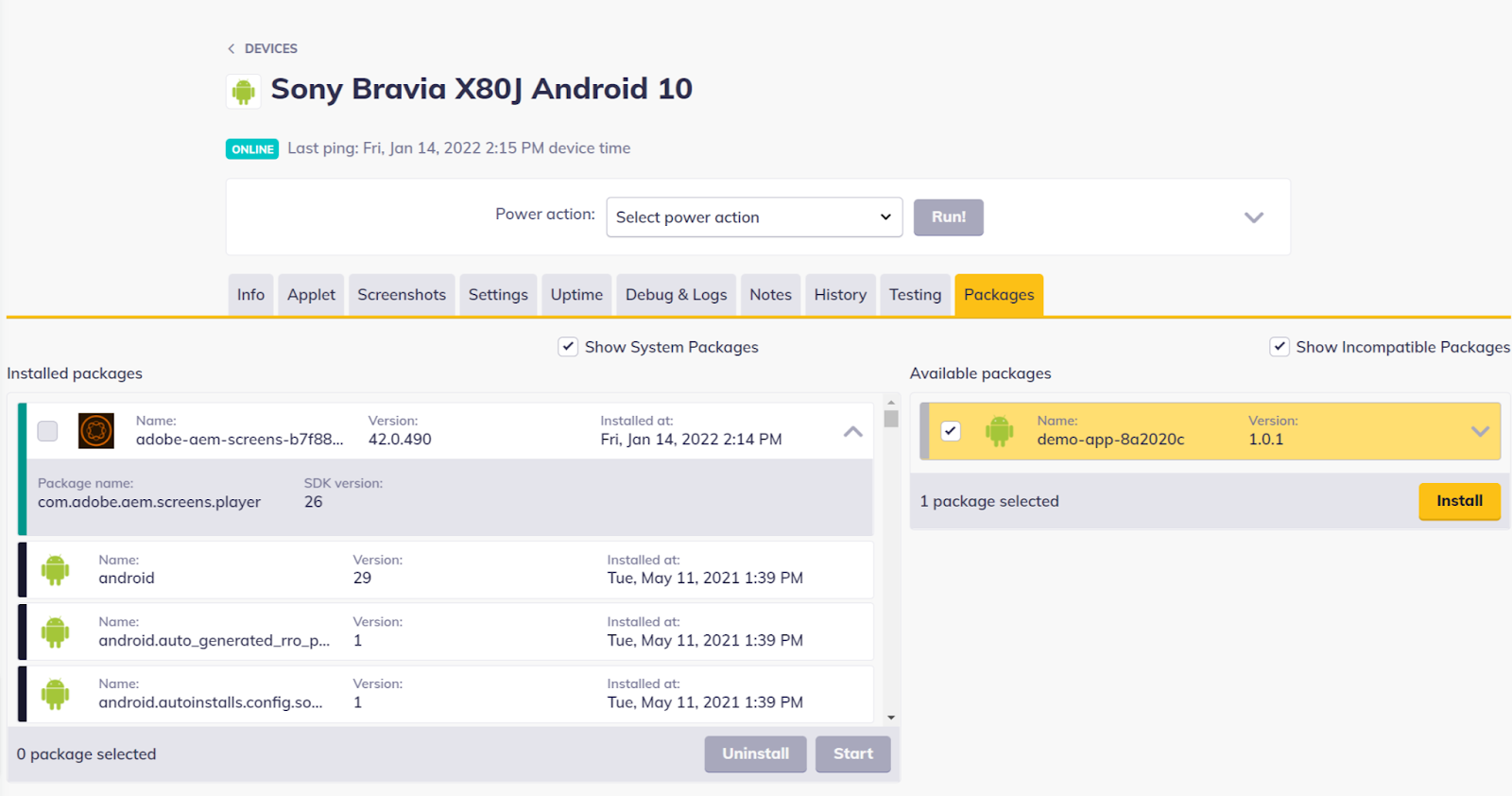Expand the demo-app-8a2020c package details
1512x796 pixels.
[1479, 431]
